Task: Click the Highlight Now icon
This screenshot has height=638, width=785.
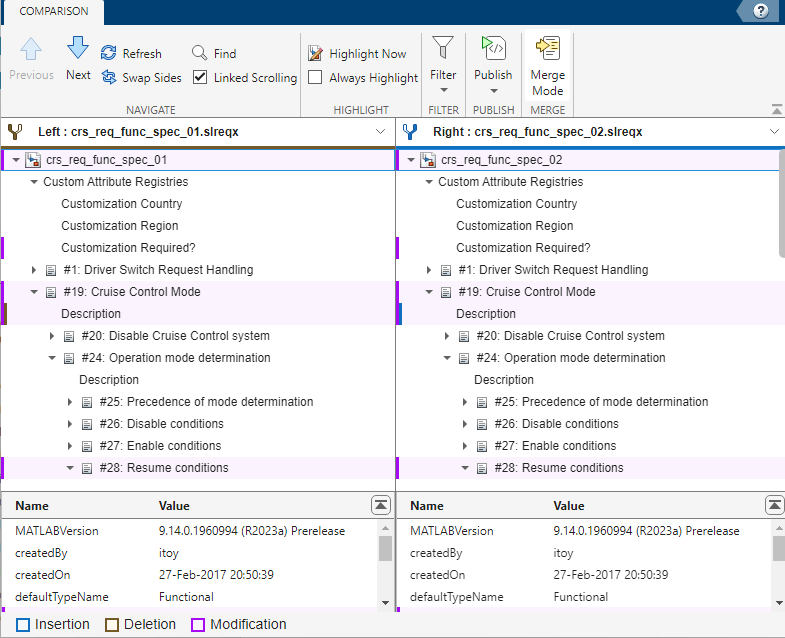Action: (x=316, y=53)
